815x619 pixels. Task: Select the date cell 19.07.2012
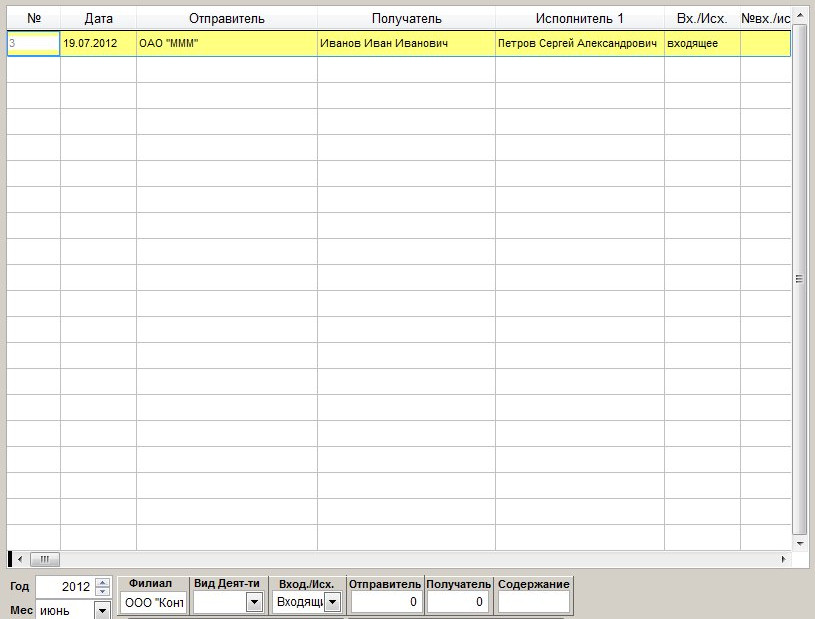[98, 43]
